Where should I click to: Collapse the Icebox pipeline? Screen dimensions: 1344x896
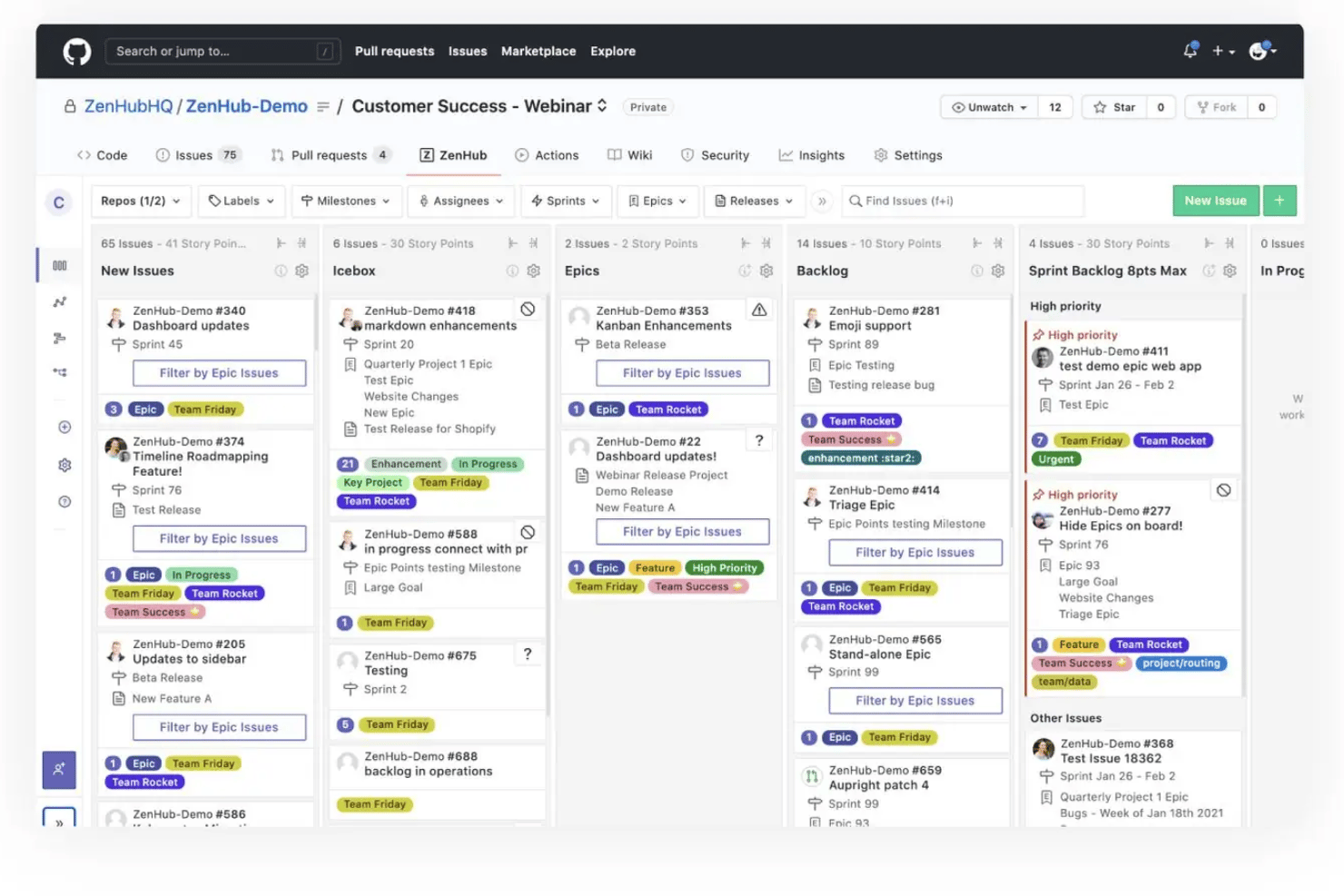(534, 243)
